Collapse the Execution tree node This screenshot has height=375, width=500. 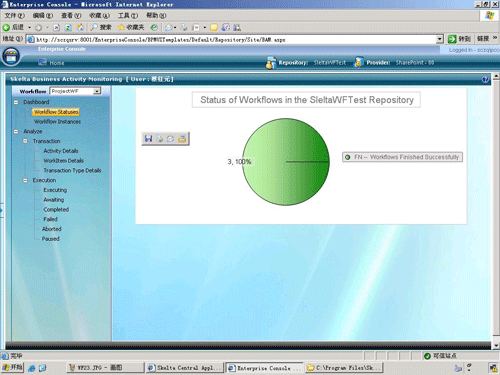click(25, 180)
